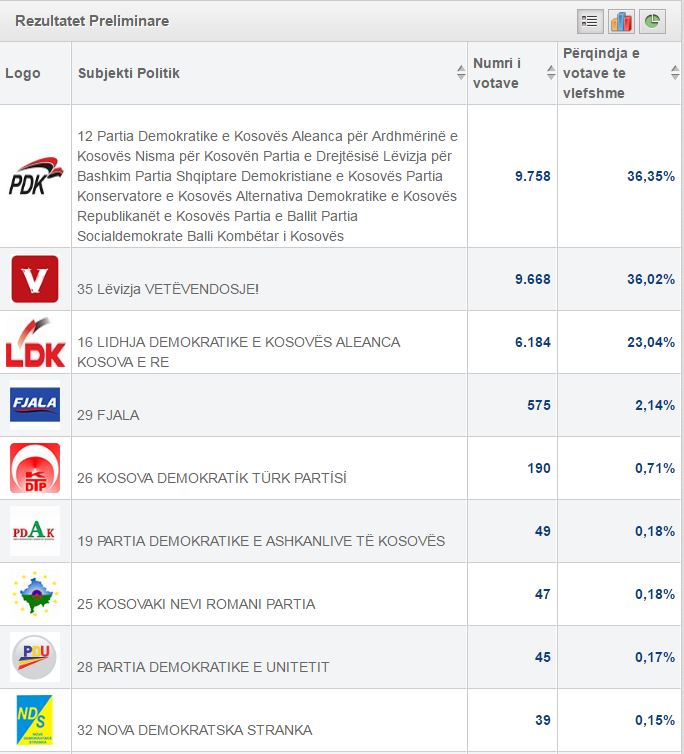Viewport: 684px width, 754px height.
Task: Click the PDAK party logo
Action: tap(35, 531)
